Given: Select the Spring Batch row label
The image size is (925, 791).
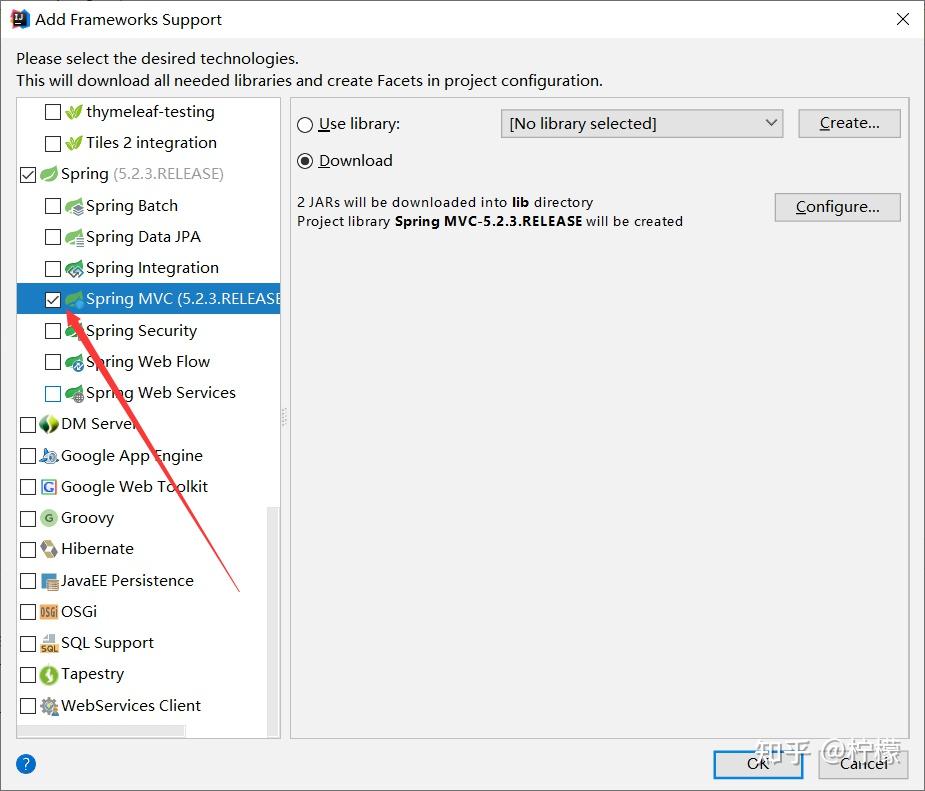Looking at the screenshot, I should pos(132,206).
